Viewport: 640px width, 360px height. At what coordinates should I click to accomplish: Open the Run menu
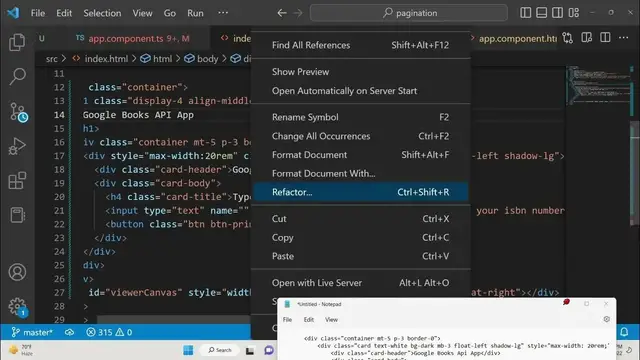tap(196, 13)
